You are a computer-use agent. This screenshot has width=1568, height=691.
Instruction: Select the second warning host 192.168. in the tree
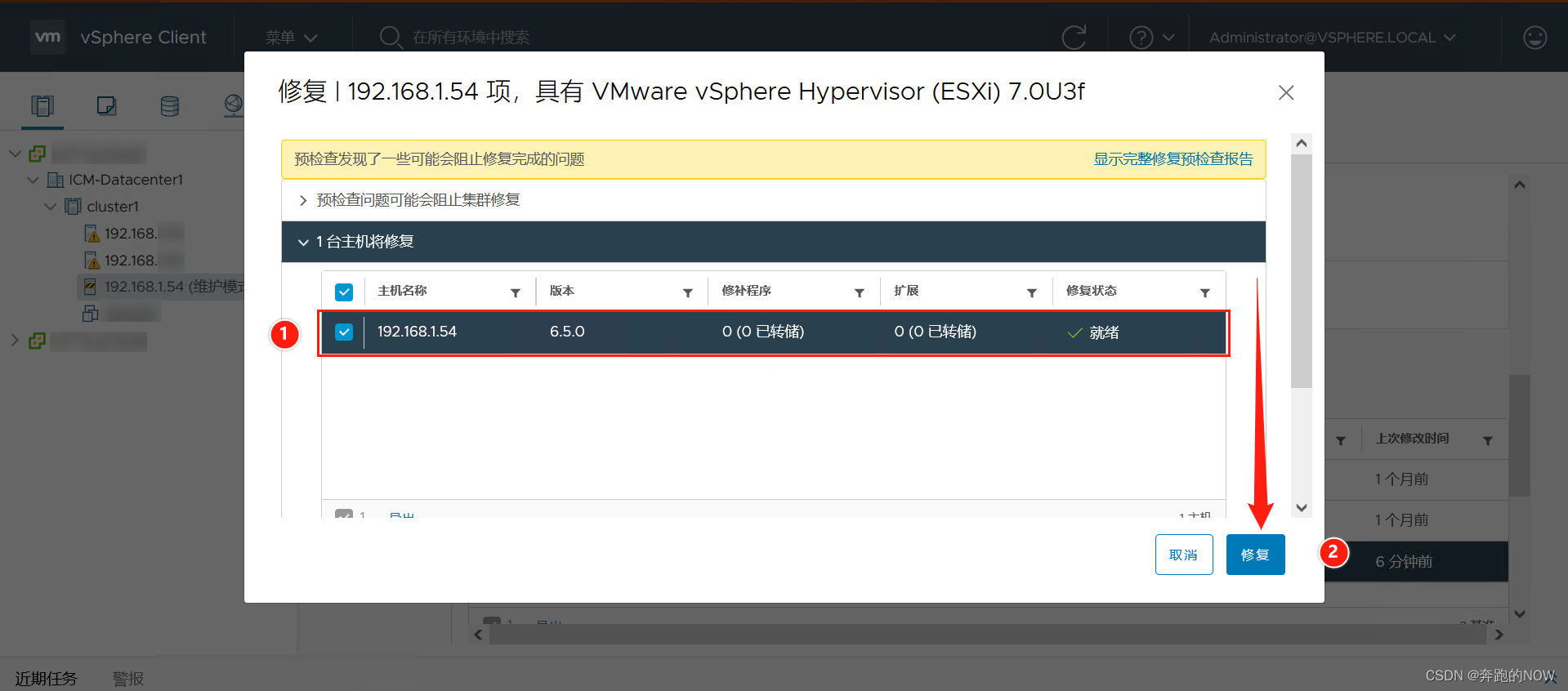[x=131, y=261]
